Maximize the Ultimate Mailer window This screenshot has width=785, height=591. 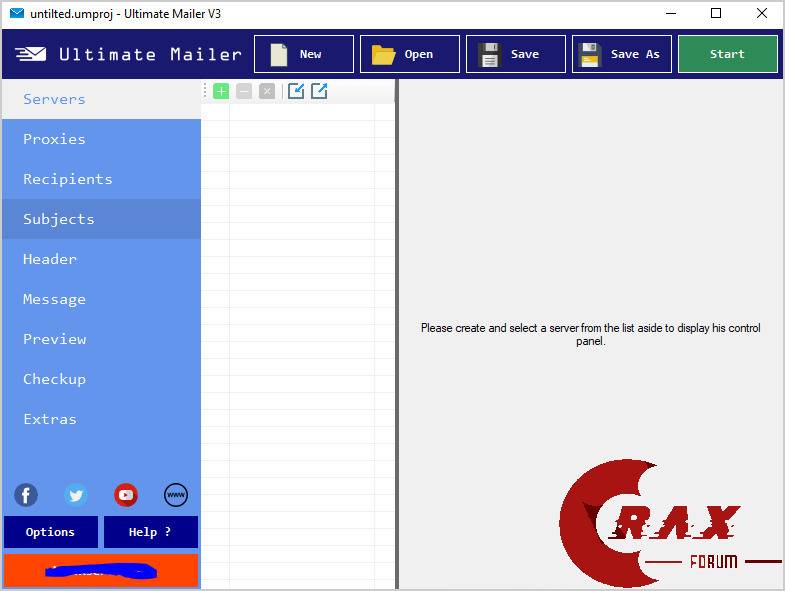coord(716,14)
